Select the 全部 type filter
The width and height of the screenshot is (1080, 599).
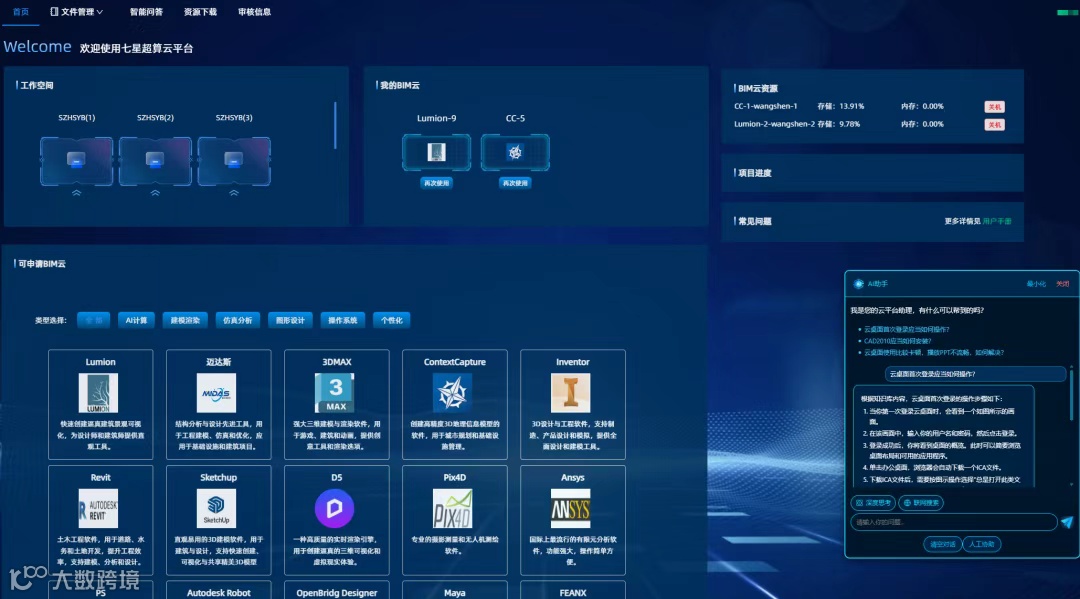pos(94,320)
